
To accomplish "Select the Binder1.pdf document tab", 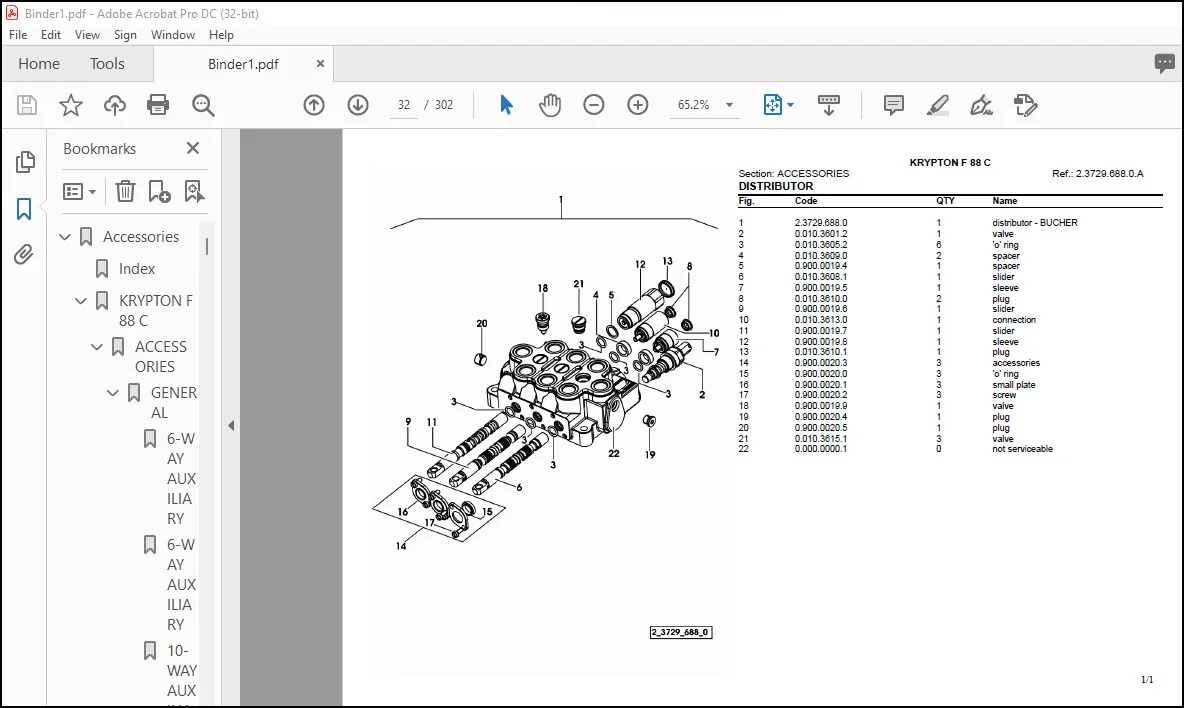I will click(x=243, y=64).
